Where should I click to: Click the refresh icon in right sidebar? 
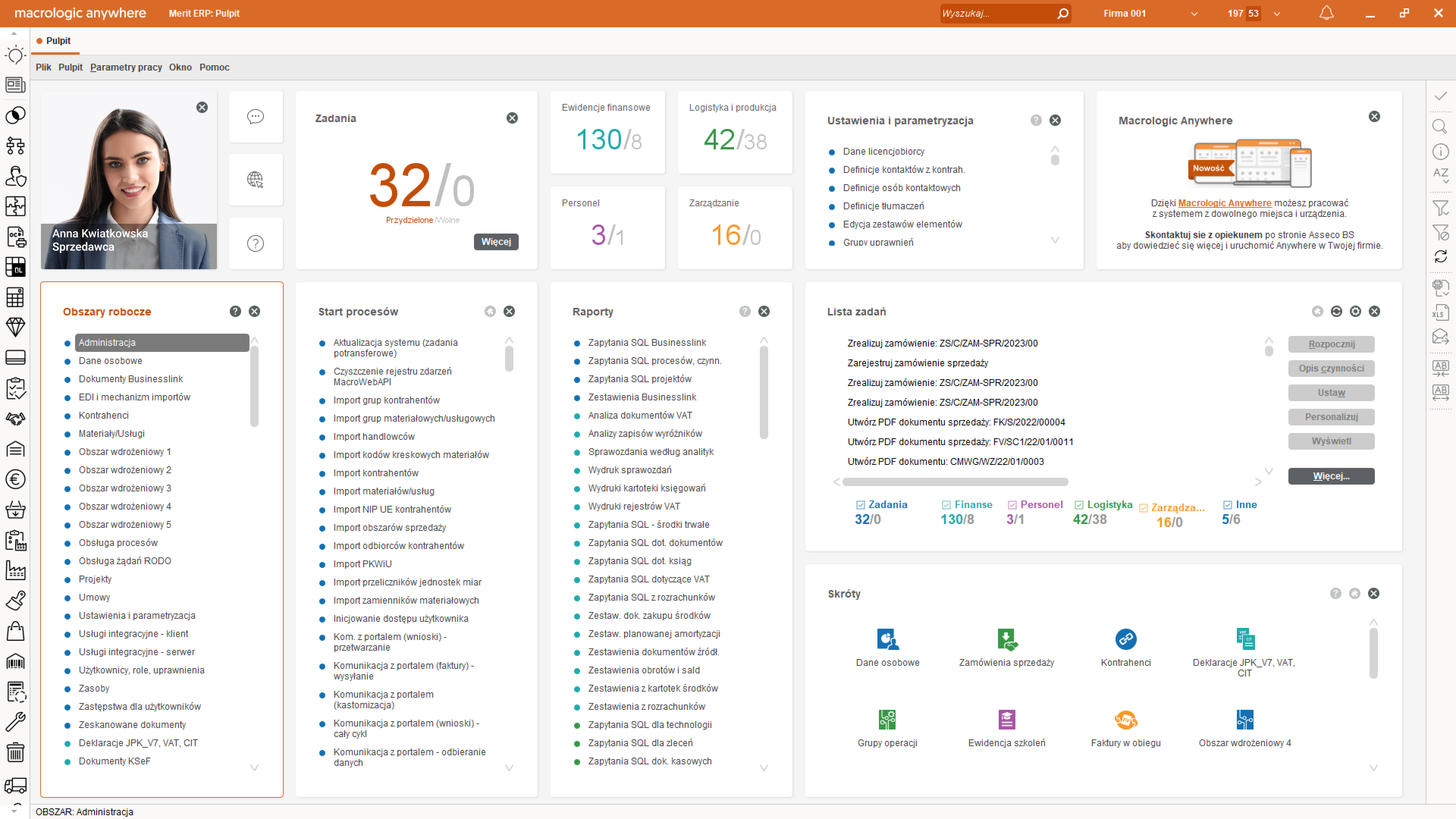(1440, 256)
